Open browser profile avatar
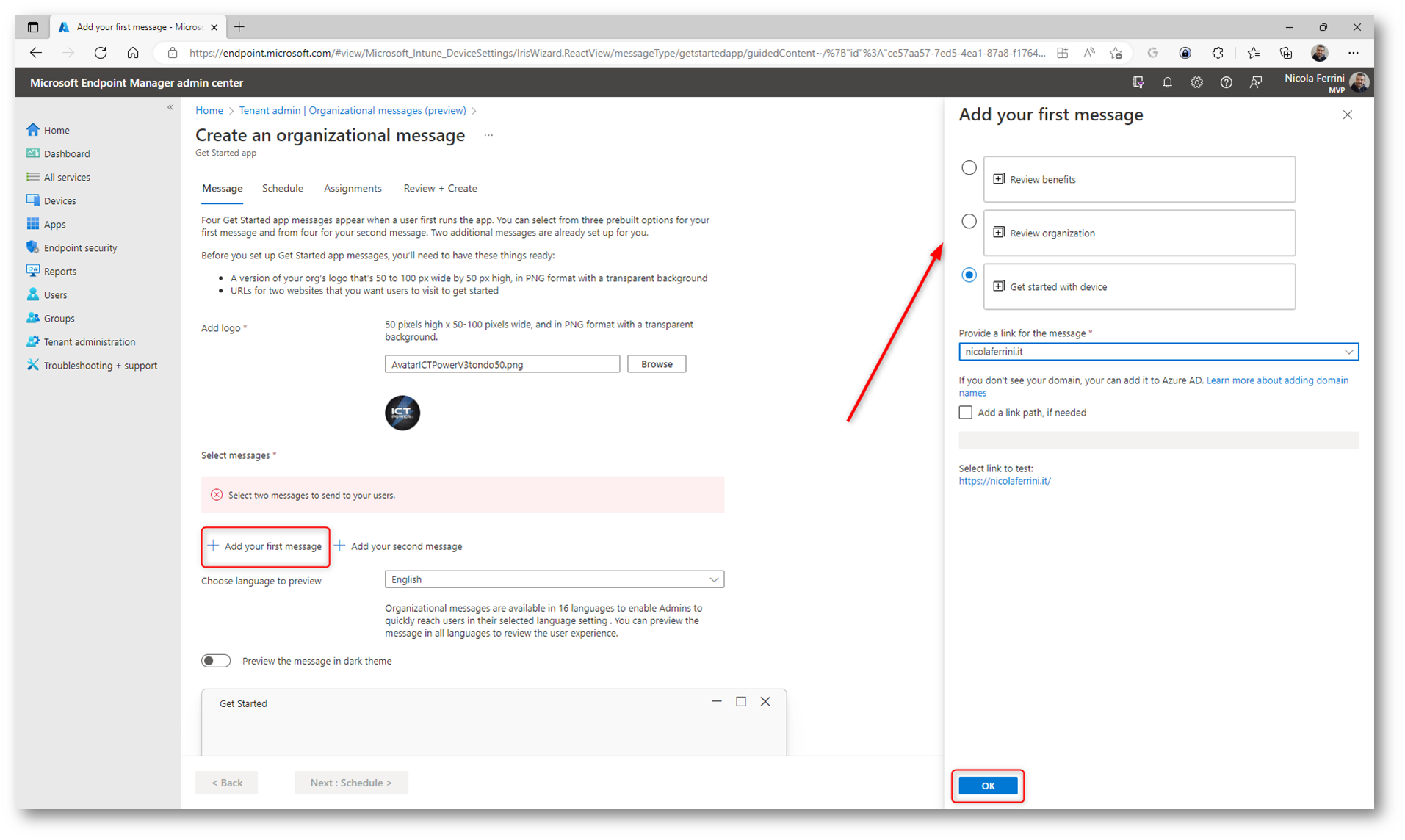1405x840 pixels. click(1319, 53)
